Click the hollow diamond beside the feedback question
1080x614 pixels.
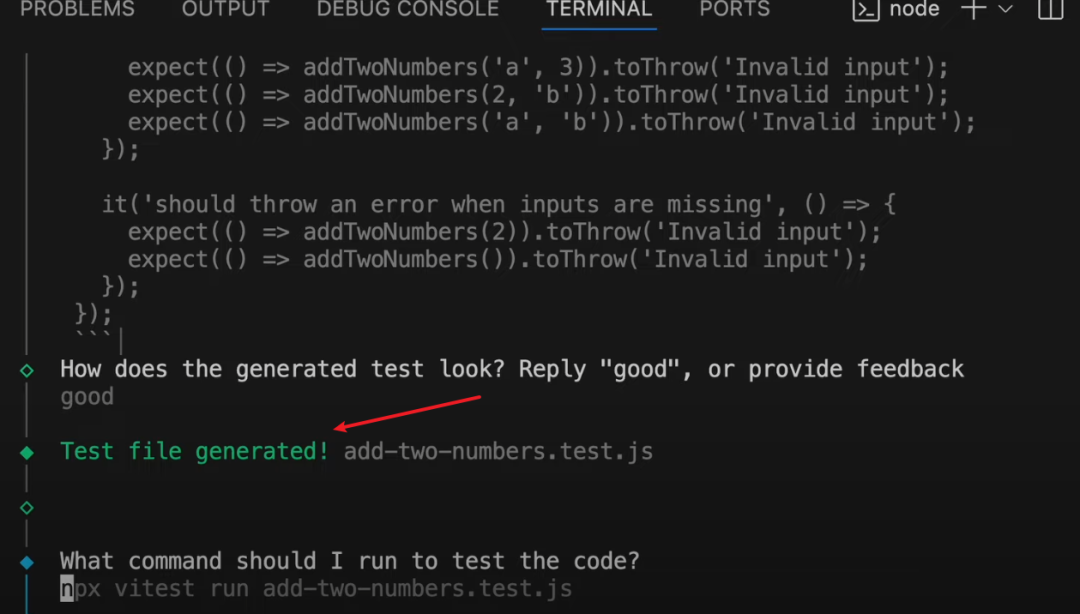27,370
